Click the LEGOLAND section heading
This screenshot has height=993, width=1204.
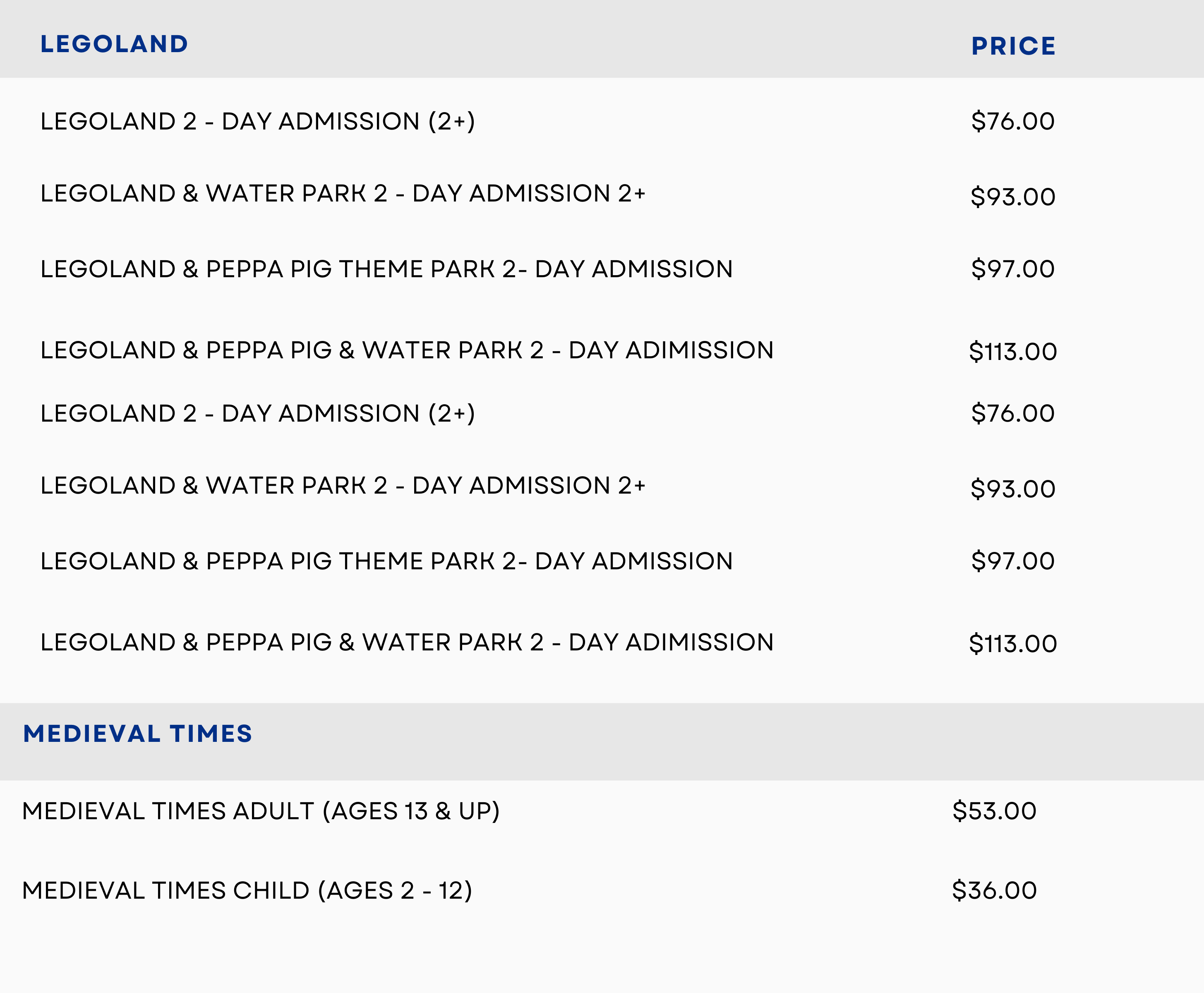(114, 44)
